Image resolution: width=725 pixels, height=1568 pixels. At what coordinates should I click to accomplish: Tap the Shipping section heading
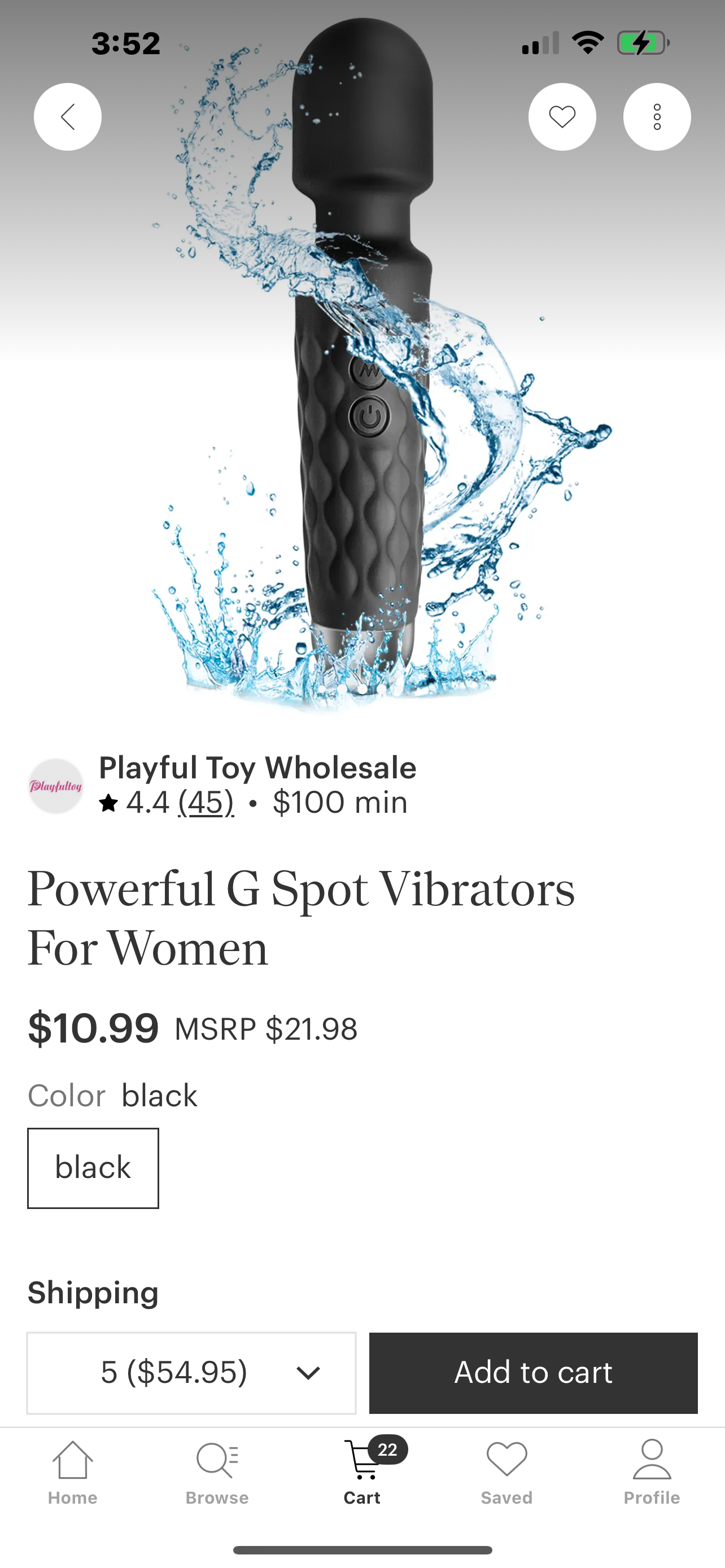(93, 1291)
